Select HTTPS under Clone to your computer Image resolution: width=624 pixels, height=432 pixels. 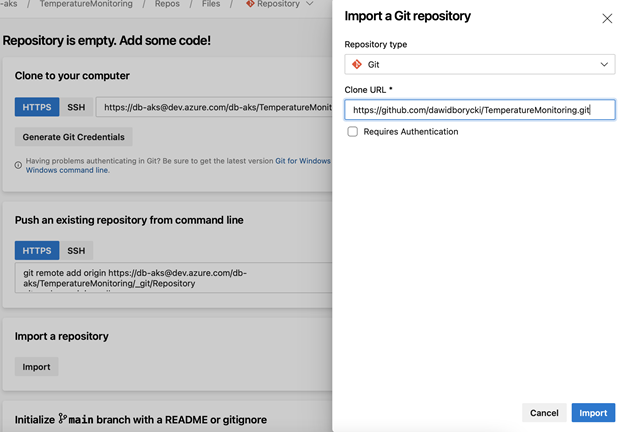(x=37, y=107)
